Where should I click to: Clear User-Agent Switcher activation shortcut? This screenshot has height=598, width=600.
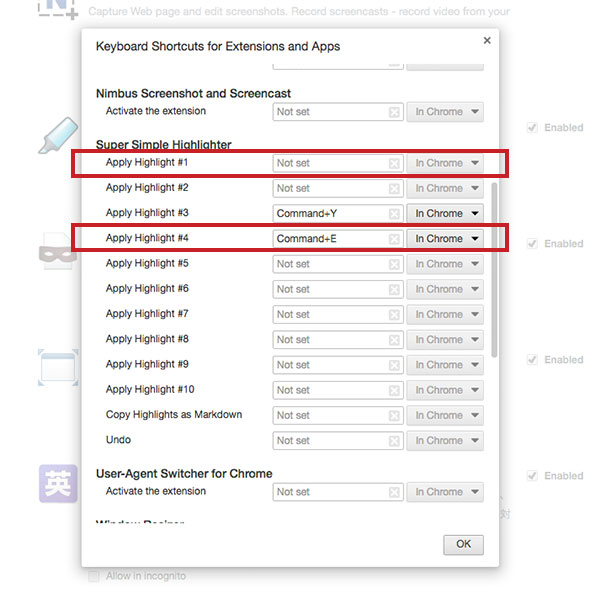(x=394, y=492)
